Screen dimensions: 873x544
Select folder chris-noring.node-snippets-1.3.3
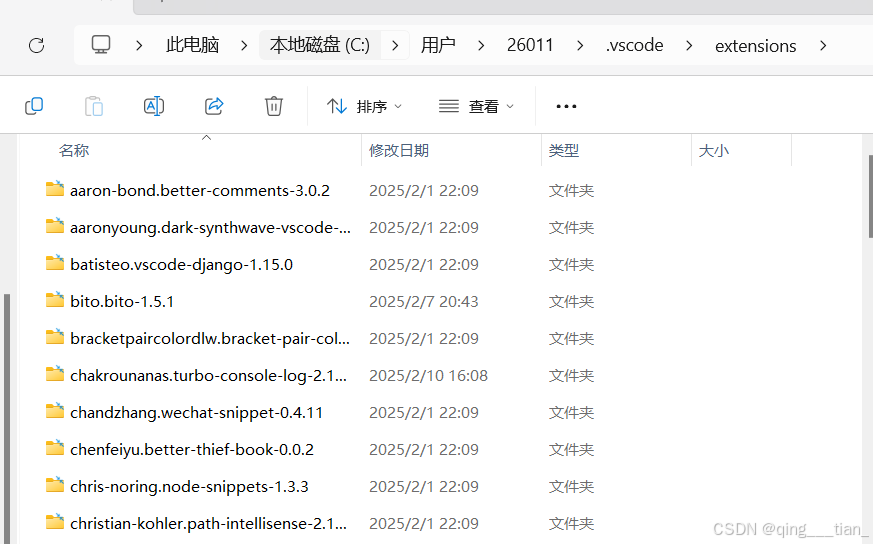[x=189, y=487]
